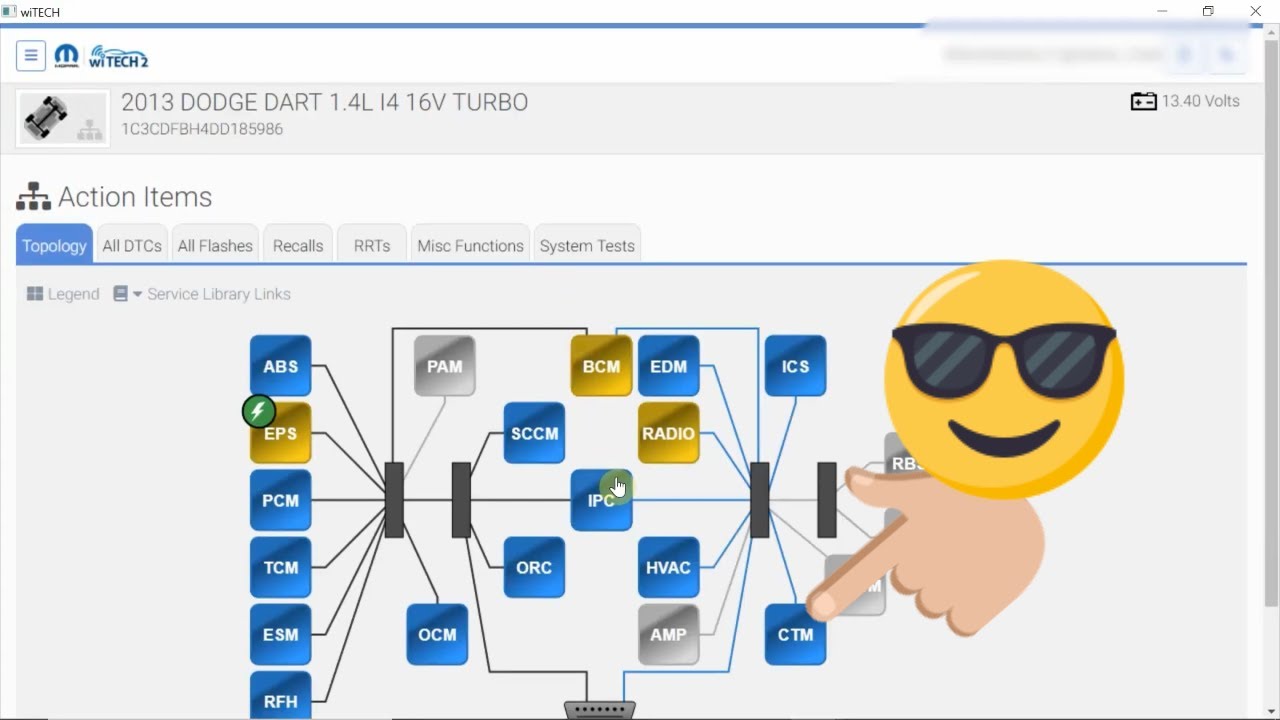Expand the Service Library Links dropdown
Viewport: 1280px width, 720px height.
click(202, 294)
